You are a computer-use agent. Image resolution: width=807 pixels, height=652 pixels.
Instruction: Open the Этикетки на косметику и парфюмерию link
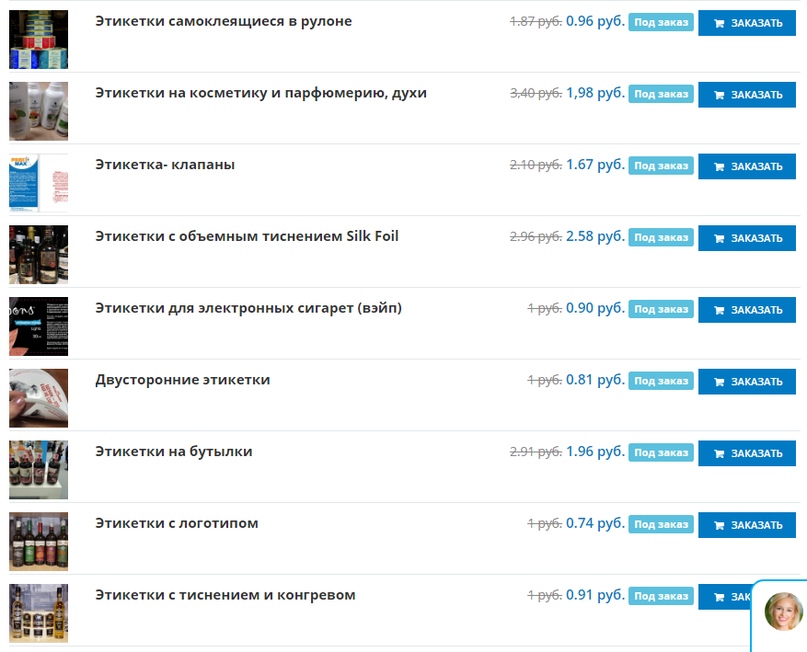point(261,93)
